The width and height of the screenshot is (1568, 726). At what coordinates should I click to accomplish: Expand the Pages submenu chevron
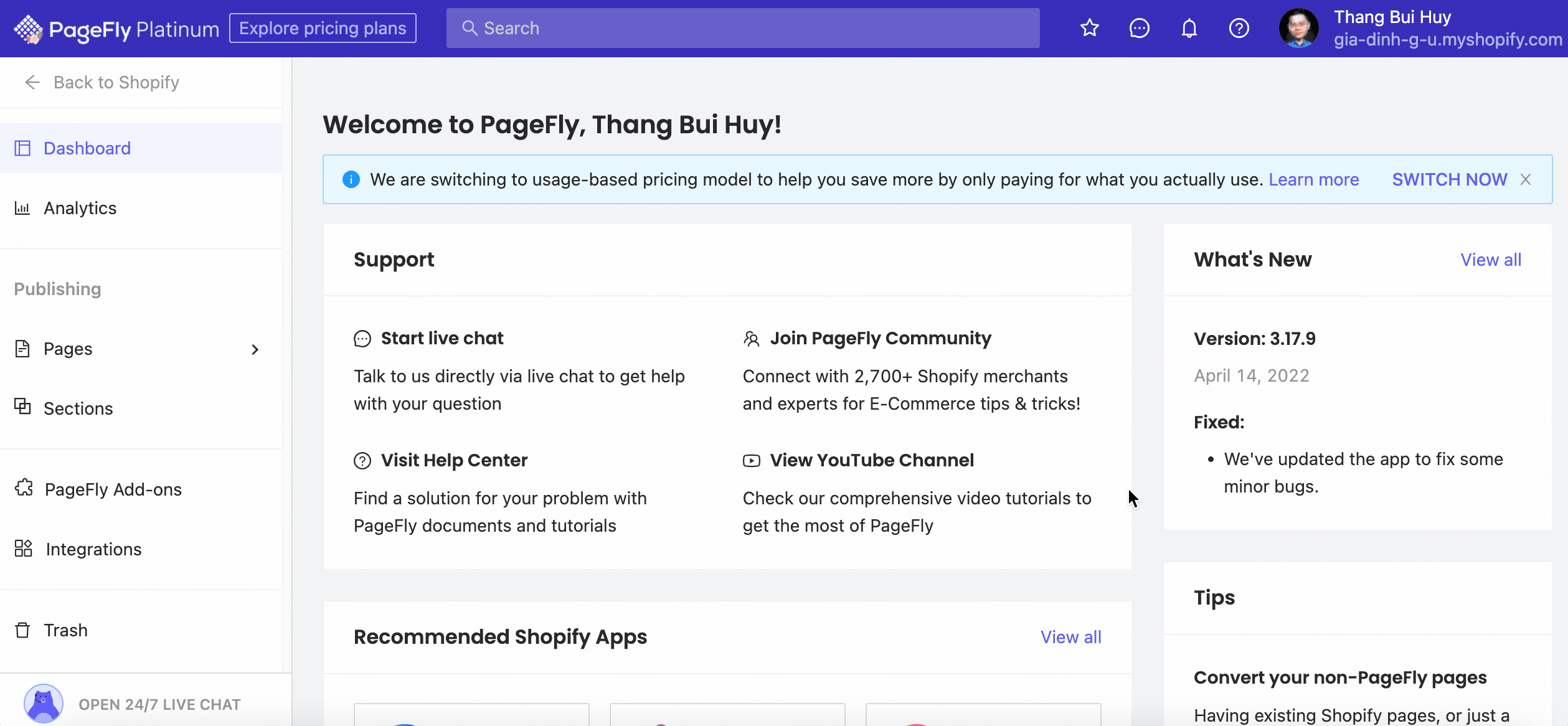(x=255, y=349)
